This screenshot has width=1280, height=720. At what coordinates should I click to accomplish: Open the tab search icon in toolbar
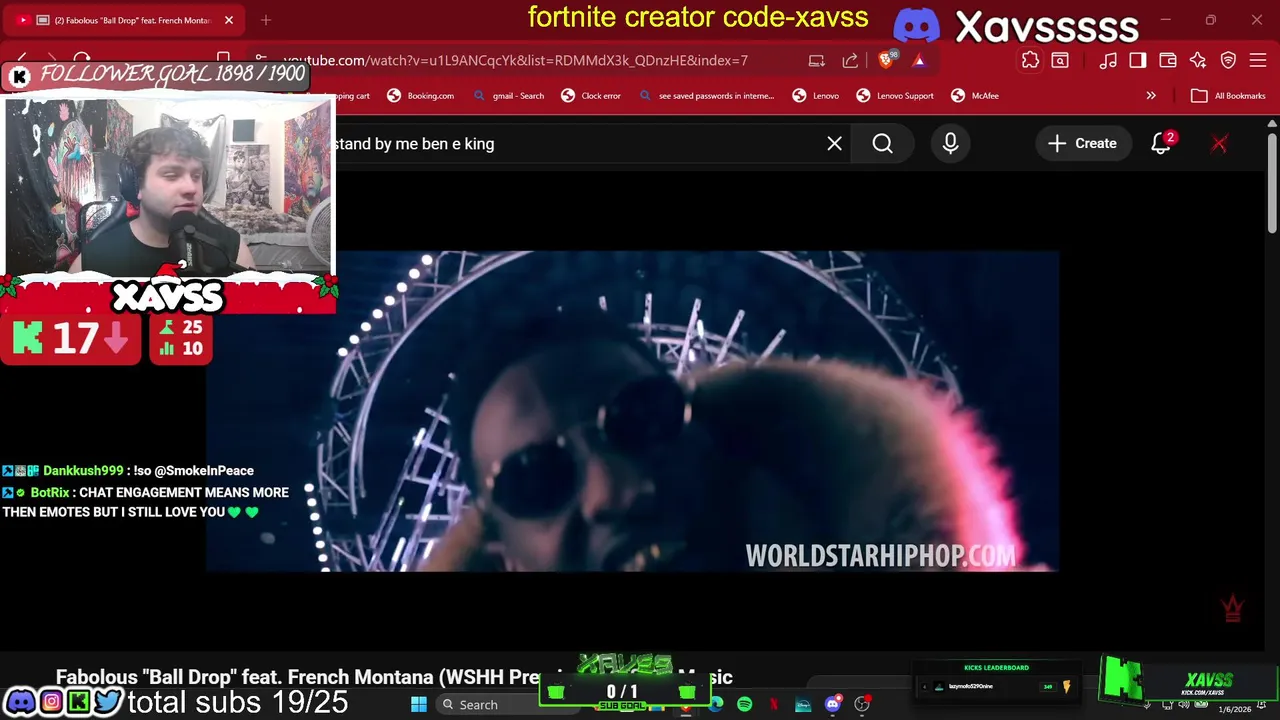1060,60
